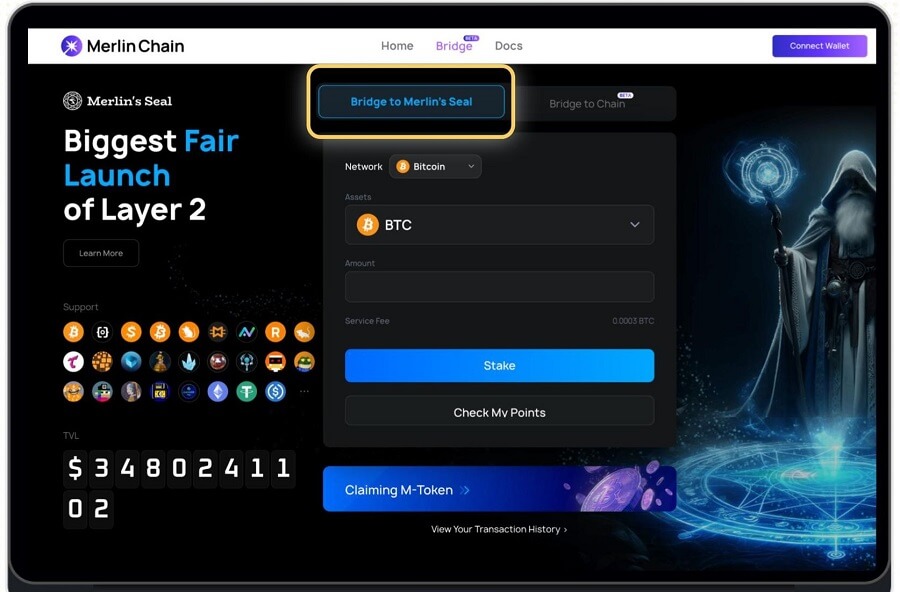This screenshot has height=592, width=900.
Task: Show more supported tokens via ellipsis
Action: 304,392
